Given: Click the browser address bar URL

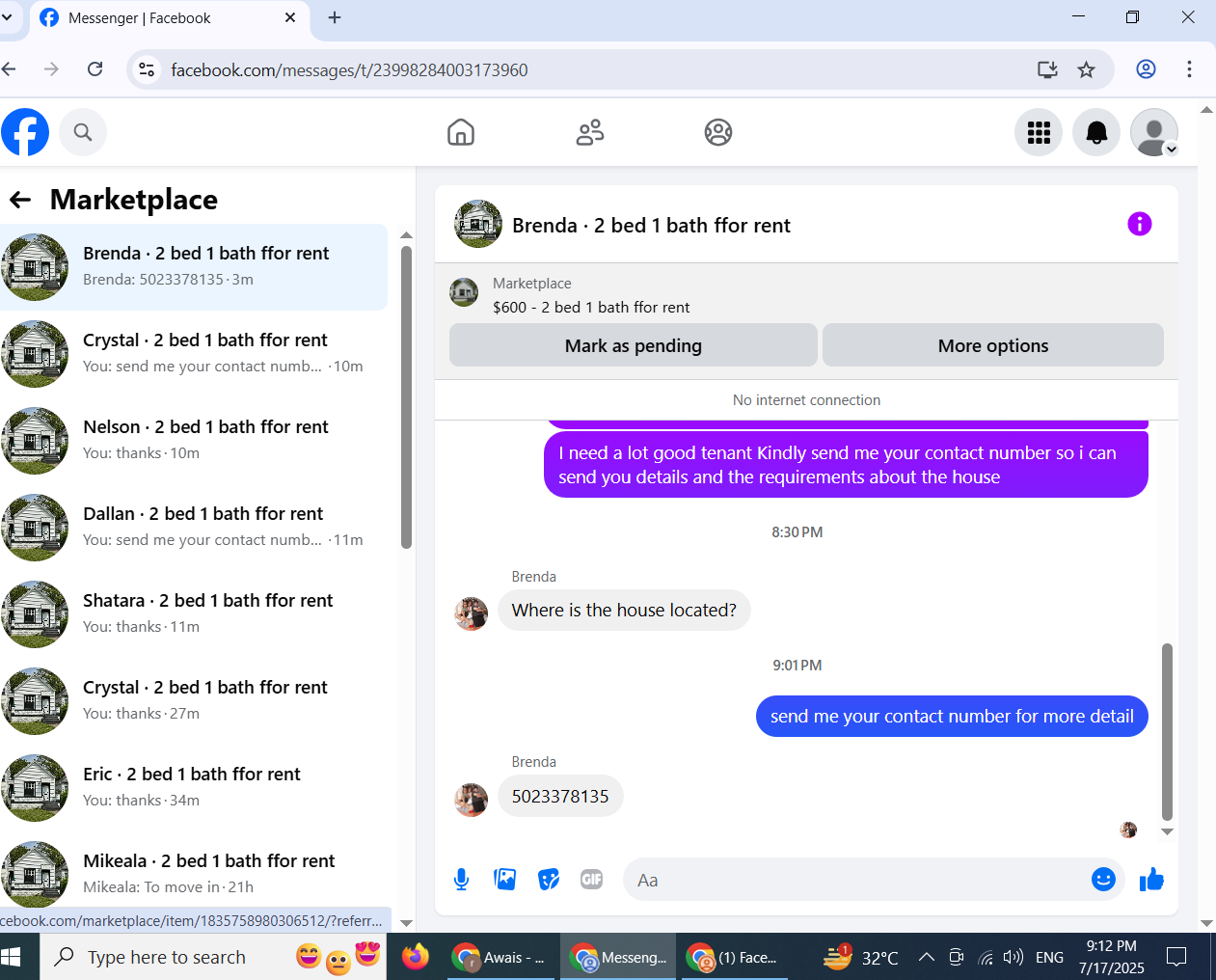Looking at the screenshot, I should click(x=349, y=69).
